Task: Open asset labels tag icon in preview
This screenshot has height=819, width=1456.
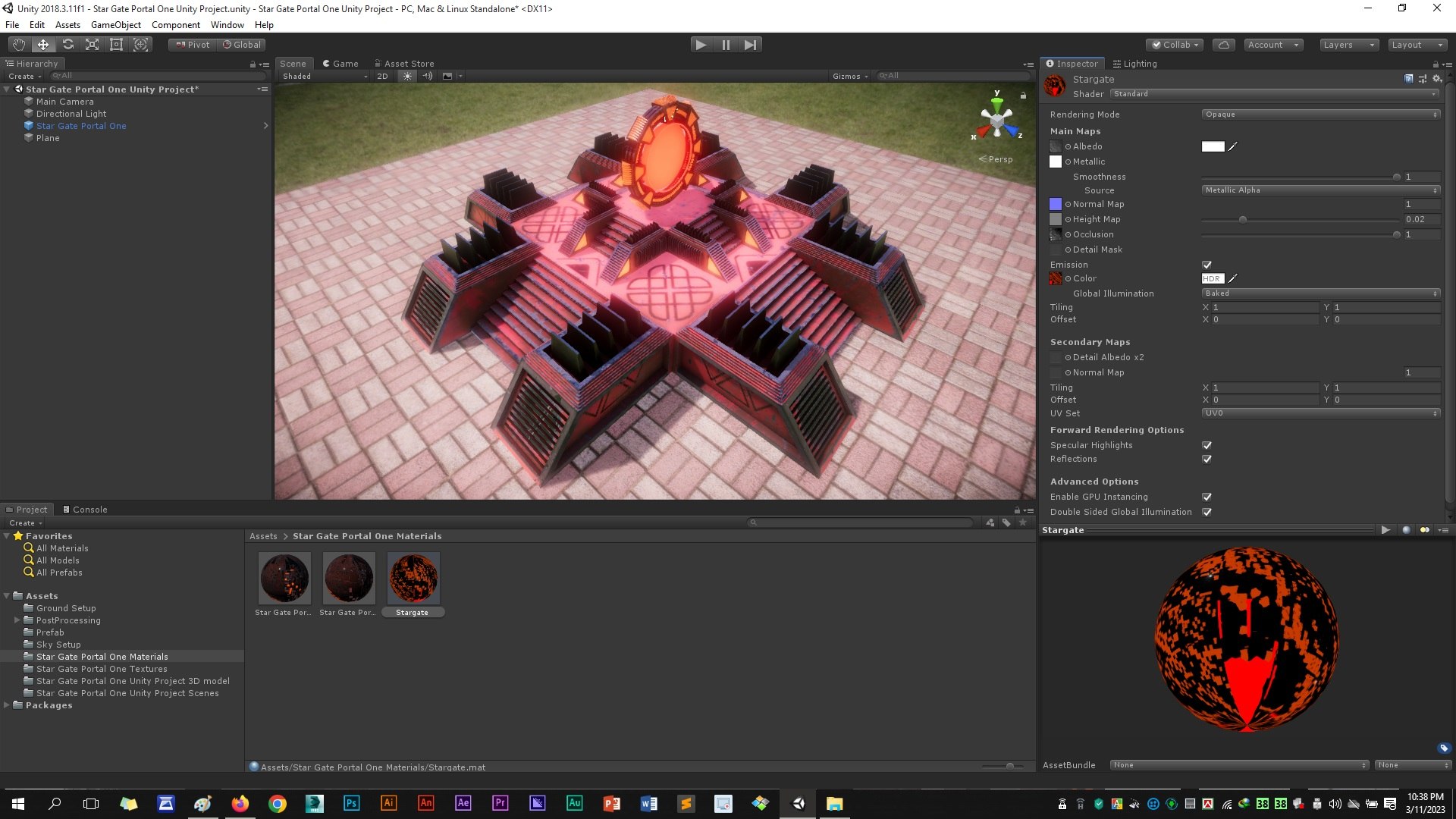Action: (1444, 748)
